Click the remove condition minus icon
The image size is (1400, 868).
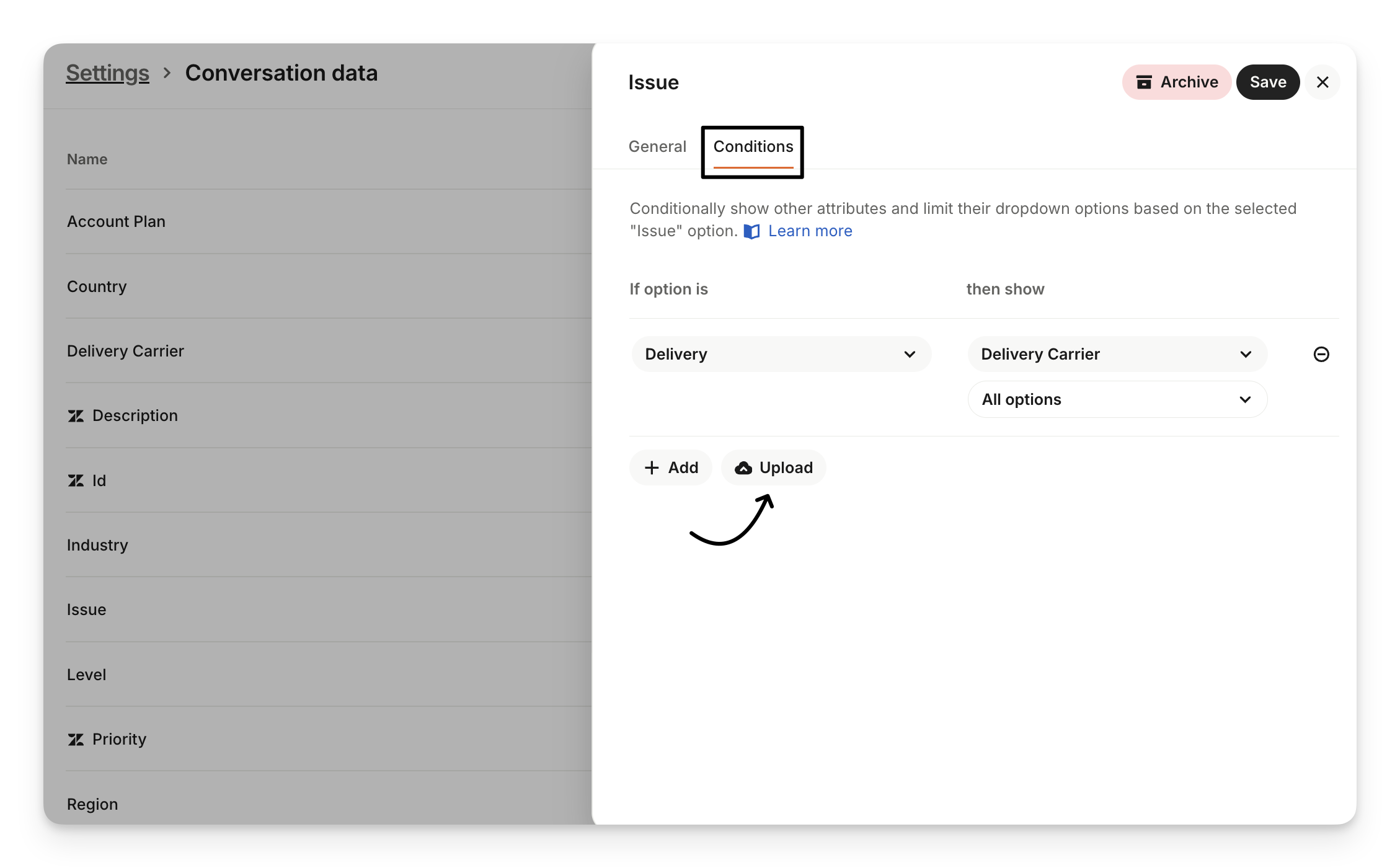click(1321, 354)
